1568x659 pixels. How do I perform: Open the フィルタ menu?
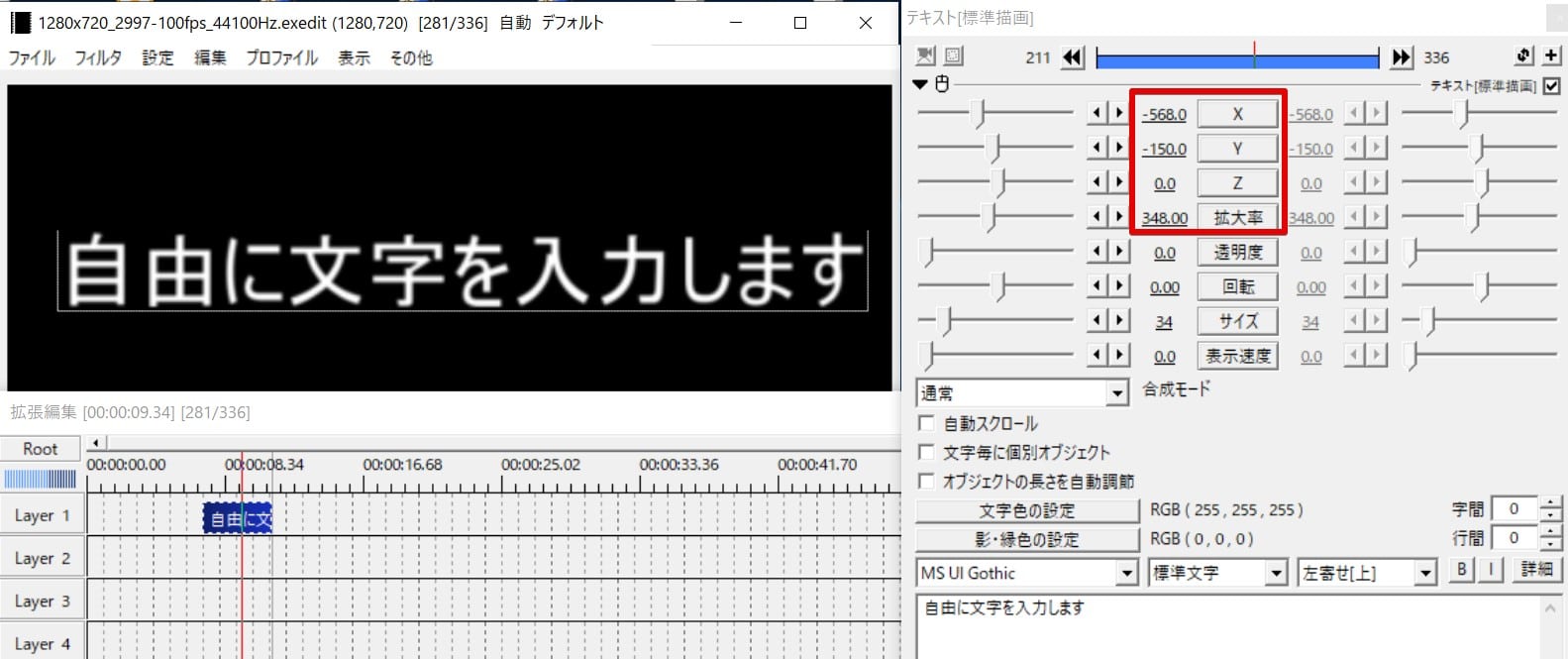point(98,57)
